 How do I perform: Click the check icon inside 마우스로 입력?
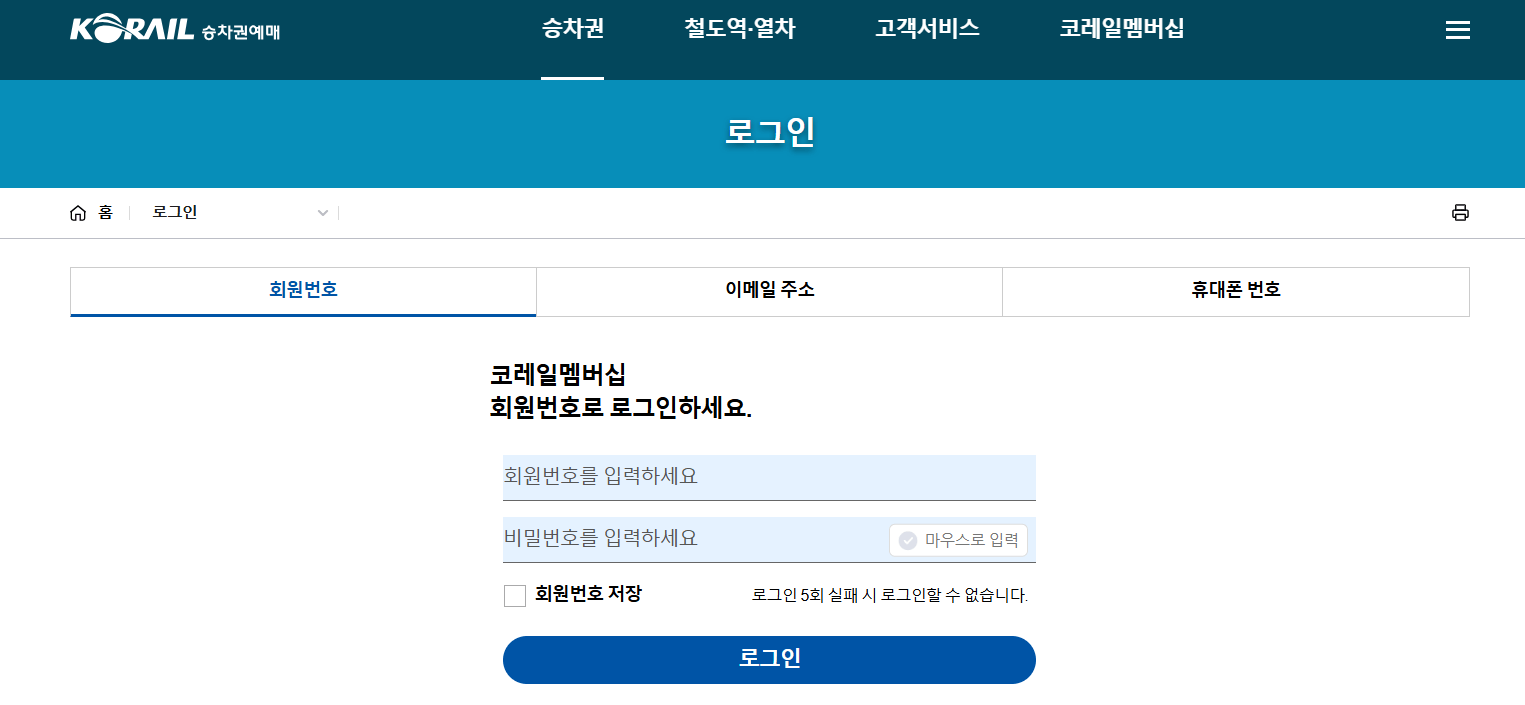[908, 540]
